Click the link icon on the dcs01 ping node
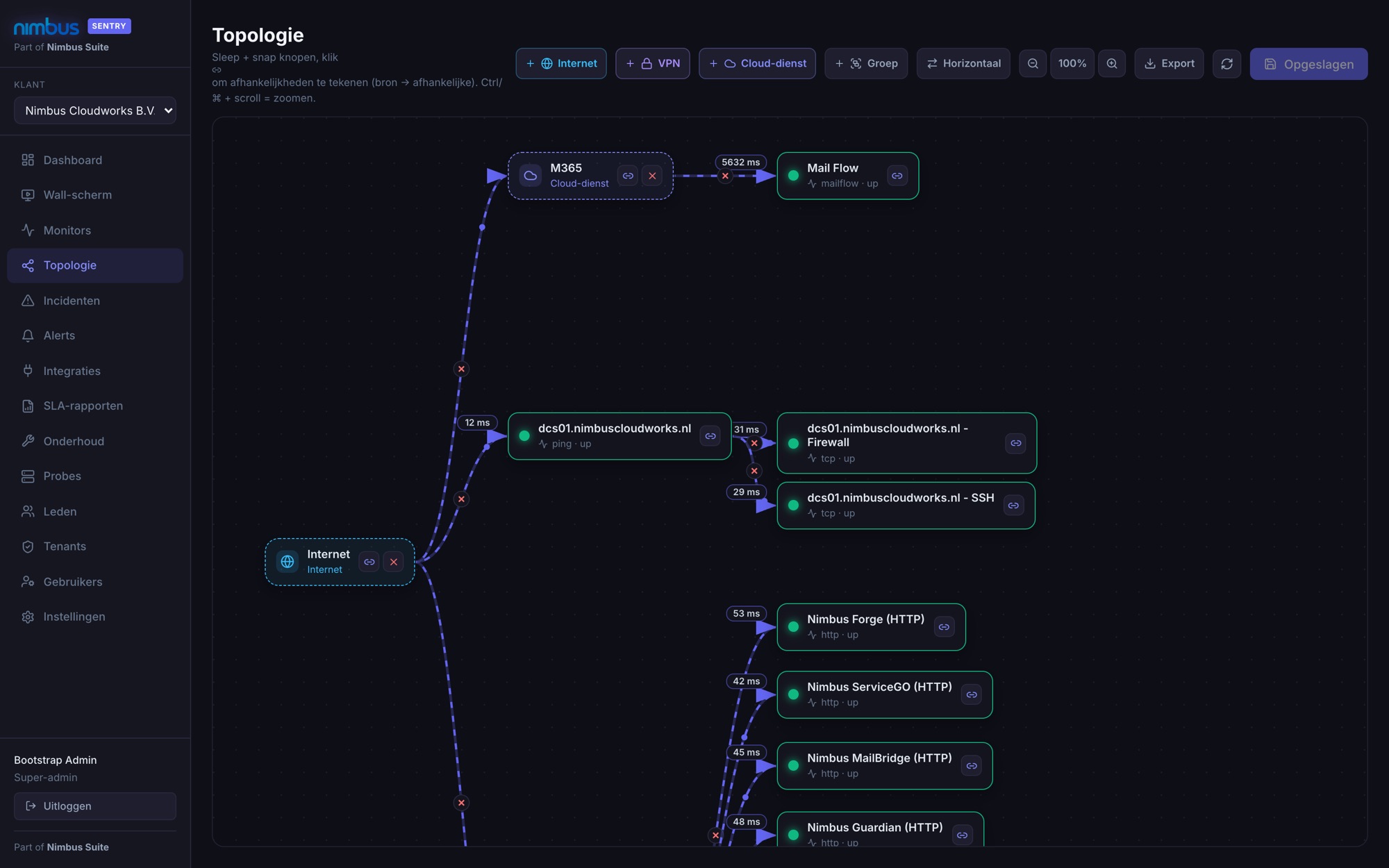Image resolution: width=1389 pixels, height=868 pixels. (x=710, y=436)
